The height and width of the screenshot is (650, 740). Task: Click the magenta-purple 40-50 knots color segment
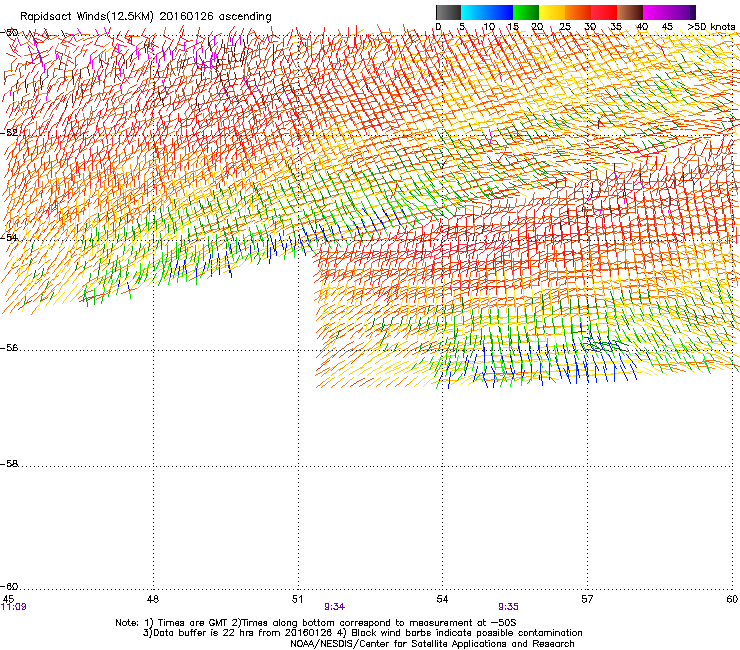(669, 12)
